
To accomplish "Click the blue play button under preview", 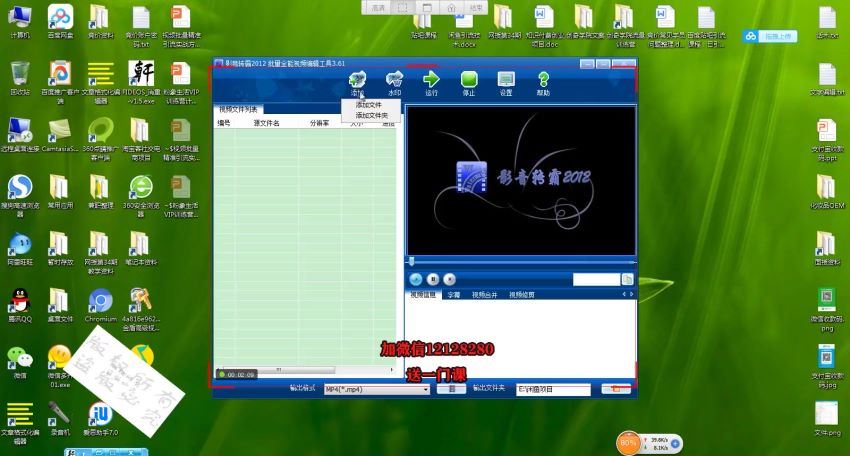I will [x=416, y=279].
